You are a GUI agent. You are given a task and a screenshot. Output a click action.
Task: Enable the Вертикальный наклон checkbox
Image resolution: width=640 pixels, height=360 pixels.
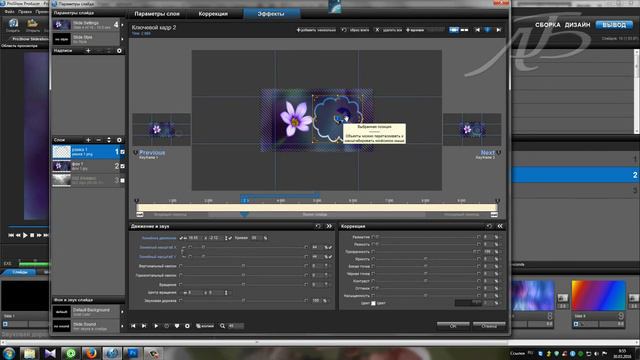coord(180,266)
